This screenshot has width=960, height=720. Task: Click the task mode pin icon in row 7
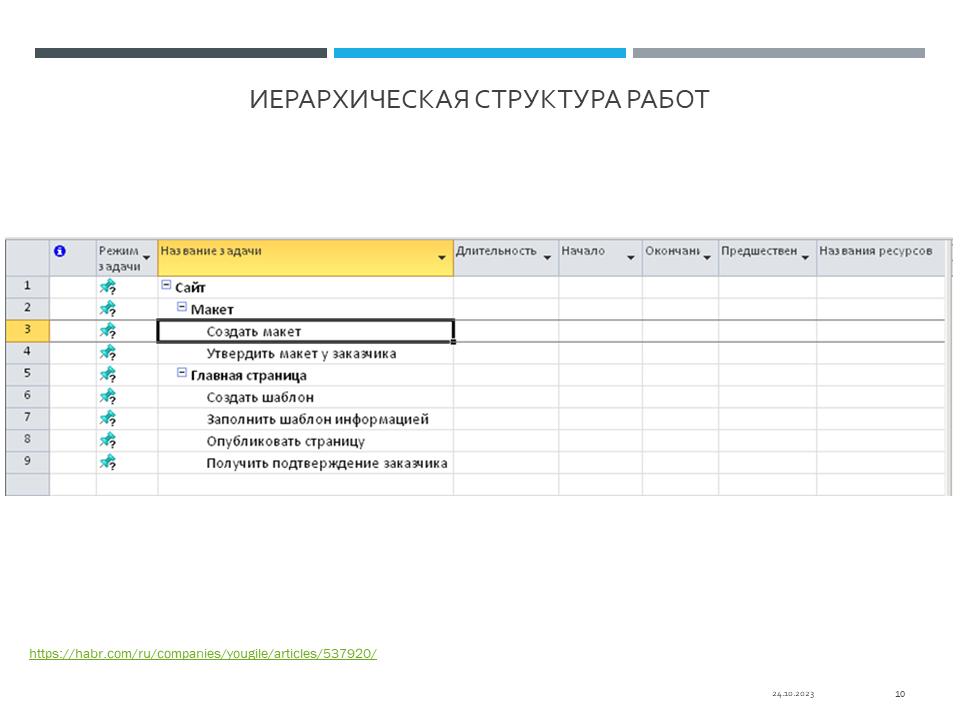click(x=108, y=419)
